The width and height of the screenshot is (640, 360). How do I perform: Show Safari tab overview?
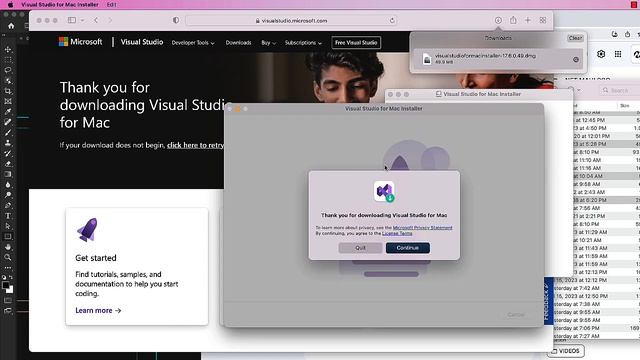pyautogui.click(x=543, y=20)
